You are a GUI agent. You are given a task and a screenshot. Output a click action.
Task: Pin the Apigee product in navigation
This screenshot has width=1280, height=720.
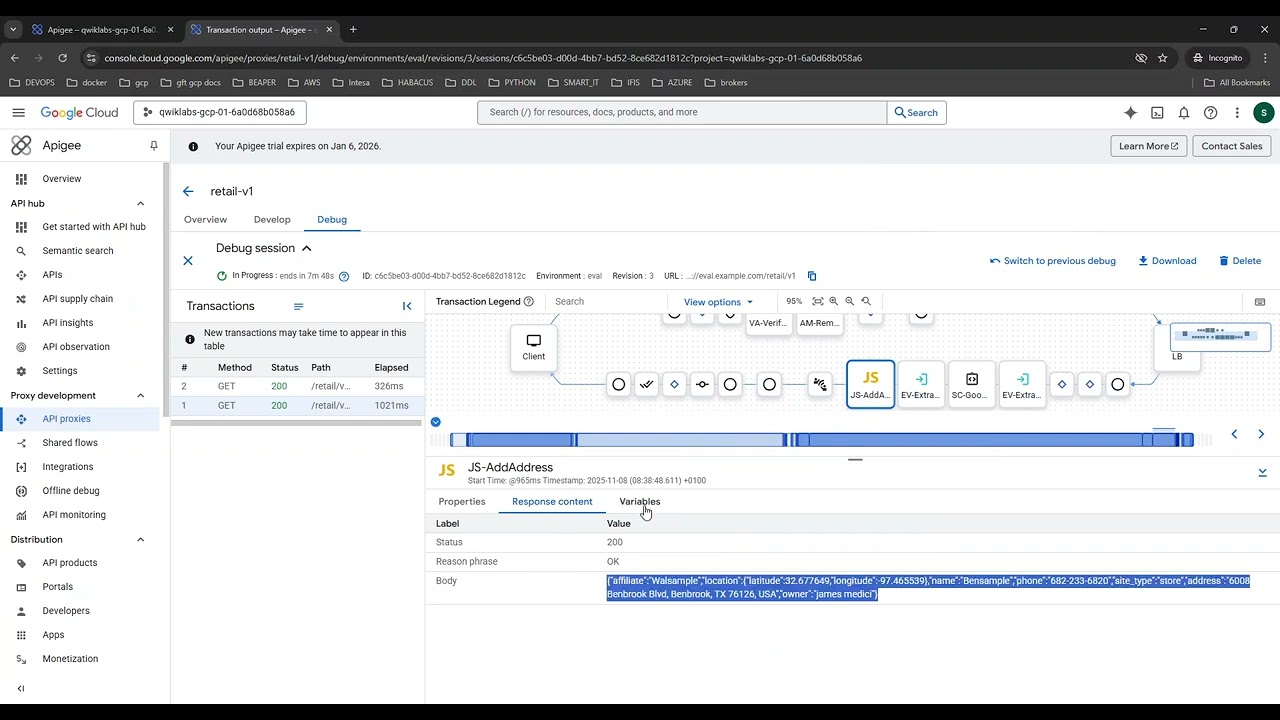tap(154, 146)
